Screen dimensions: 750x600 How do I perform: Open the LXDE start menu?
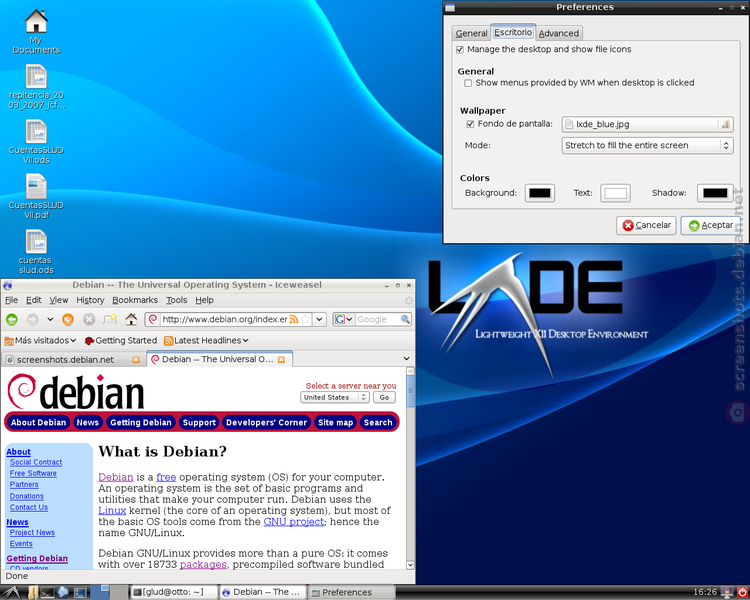tap(11, 592)
